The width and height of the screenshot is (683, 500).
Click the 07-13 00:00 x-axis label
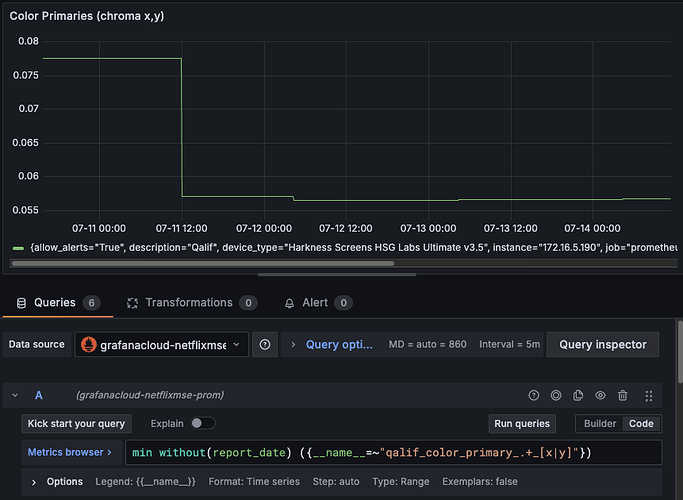click(x=428, y=228)
